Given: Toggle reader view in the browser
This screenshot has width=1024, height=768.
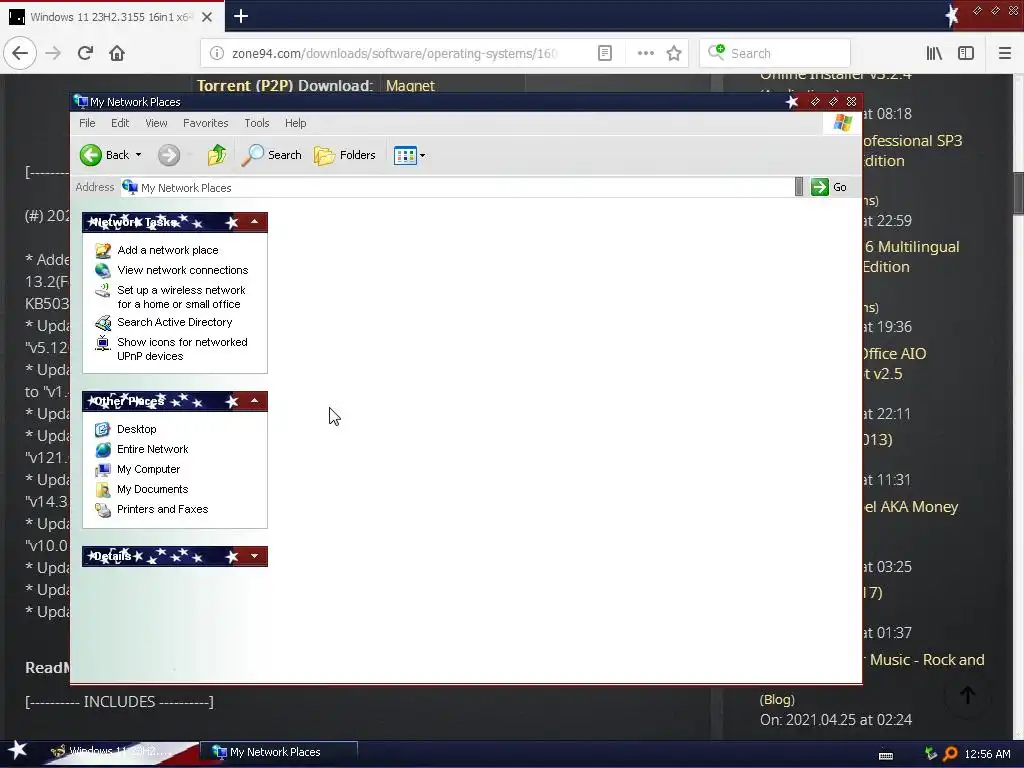Looking at the screenshot, I should tap(605, 53).
